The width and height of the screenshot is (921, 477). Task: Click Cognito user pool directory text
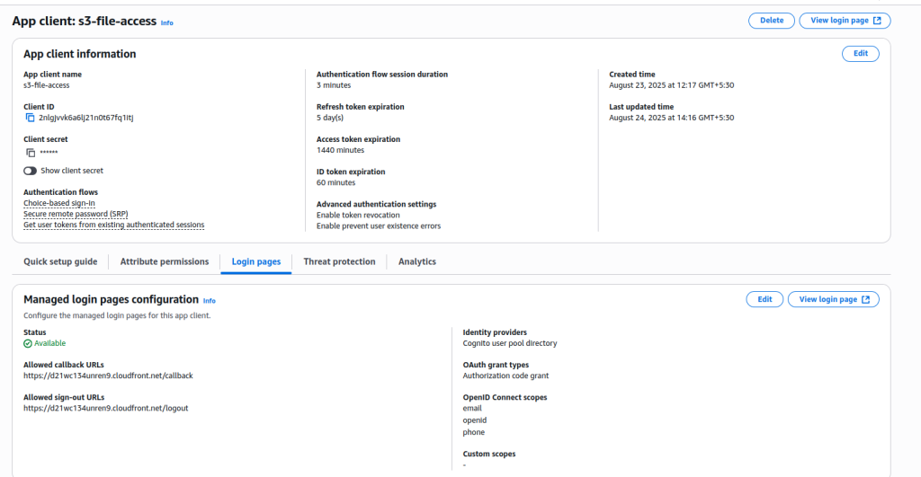pos(510,343)
